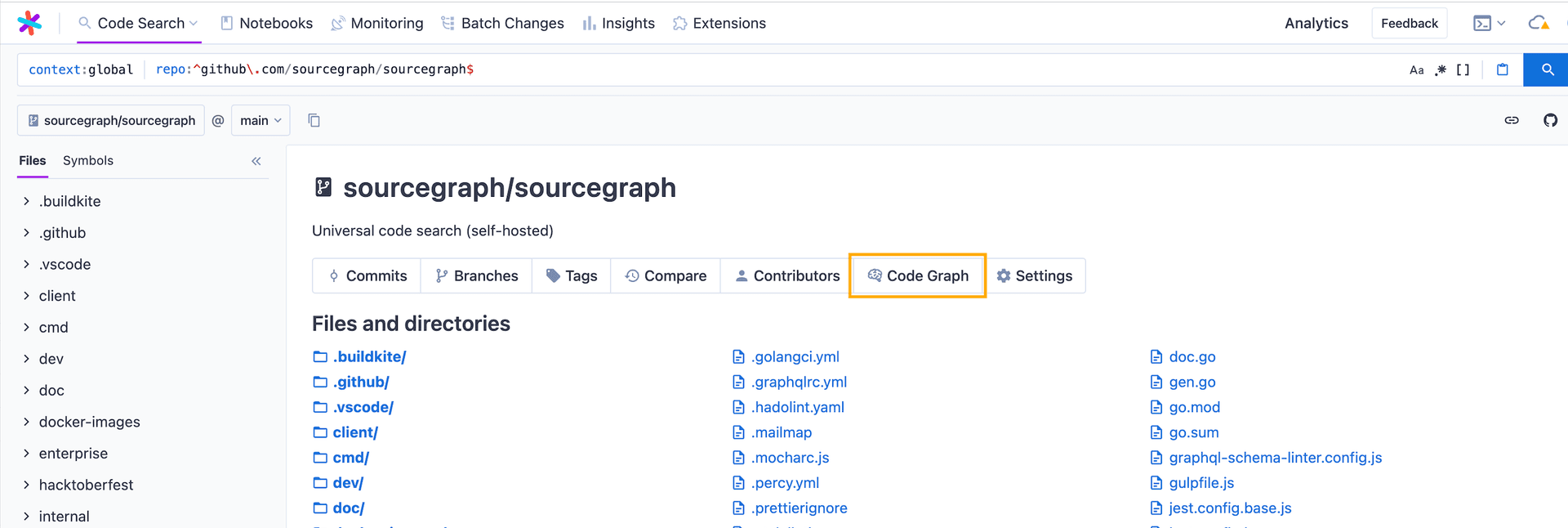Click the context:global search context selector
Image resolution: width=1568 pixels, height=528 pixels.
pos(81,69)
